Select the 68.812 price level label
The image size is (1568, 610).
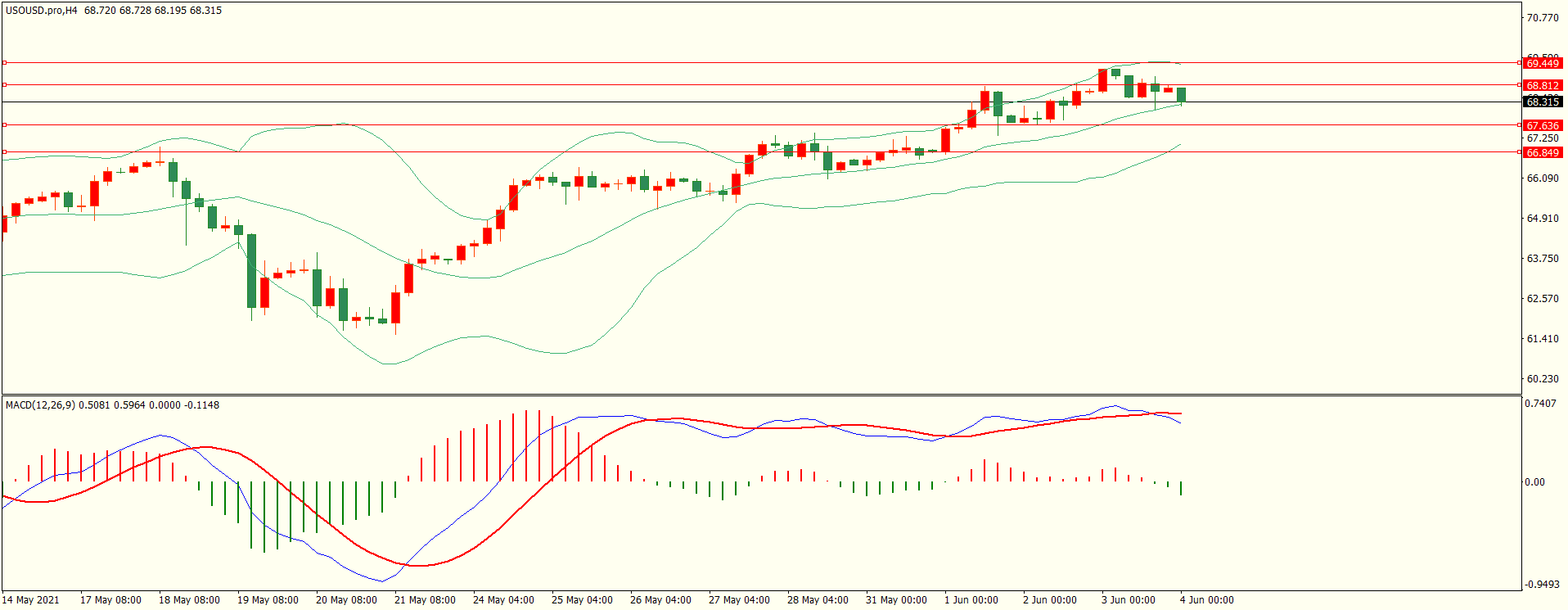(1542, 85)
